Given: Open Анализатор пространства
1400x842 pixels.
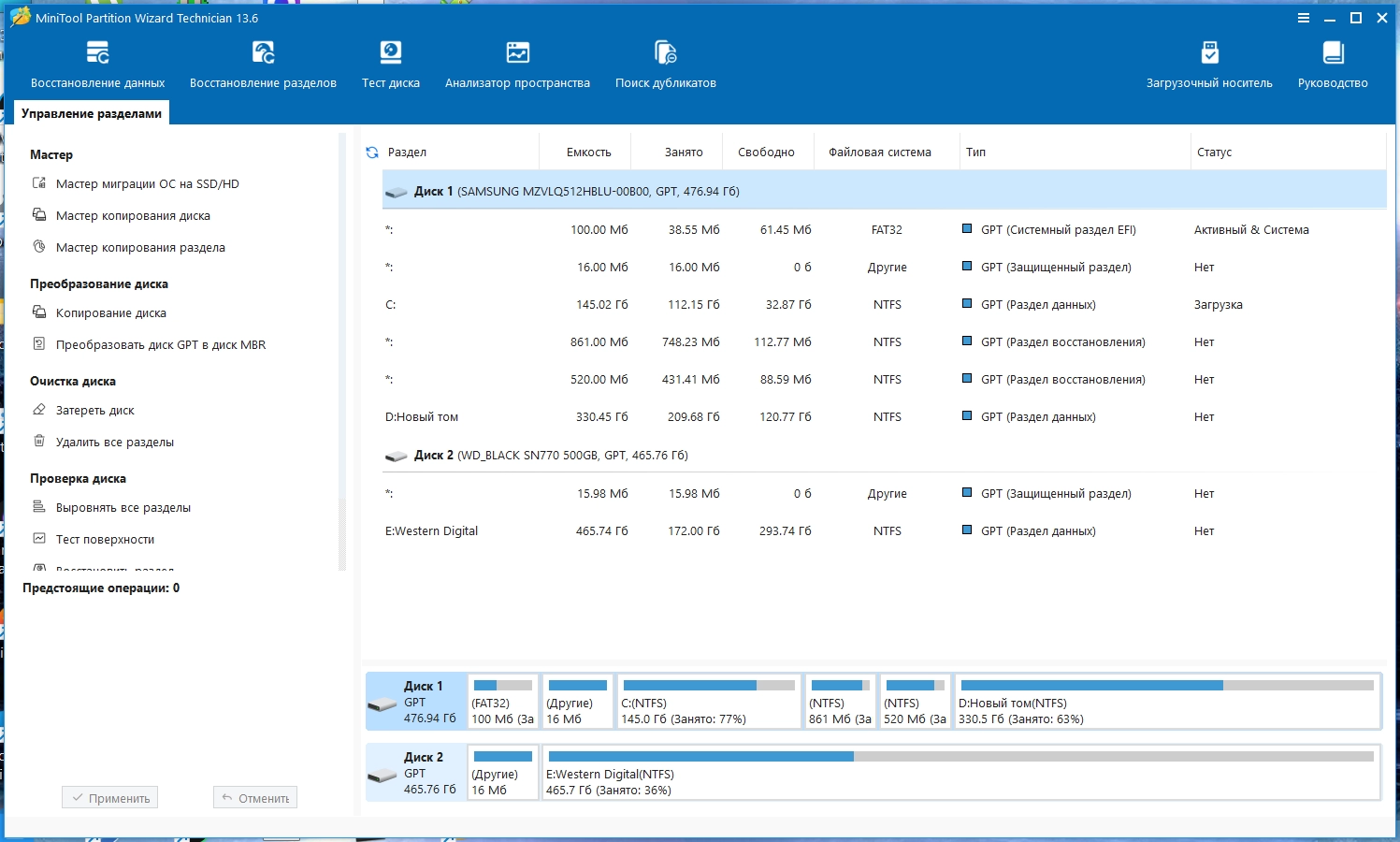Looking at the screenshot, I should click(517, 64).
